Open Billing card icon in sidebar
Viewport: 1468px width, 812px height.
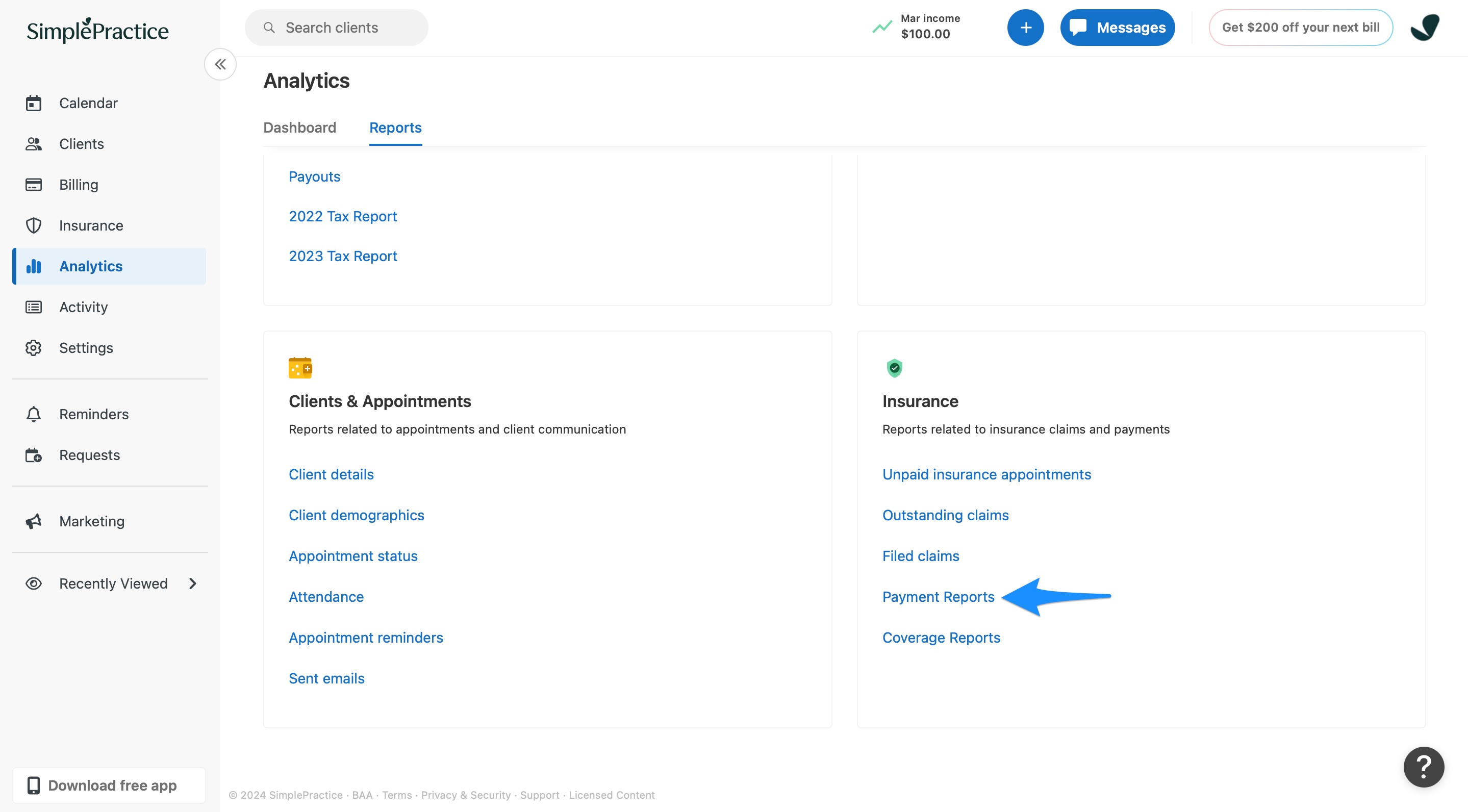(x=34, y=185)
